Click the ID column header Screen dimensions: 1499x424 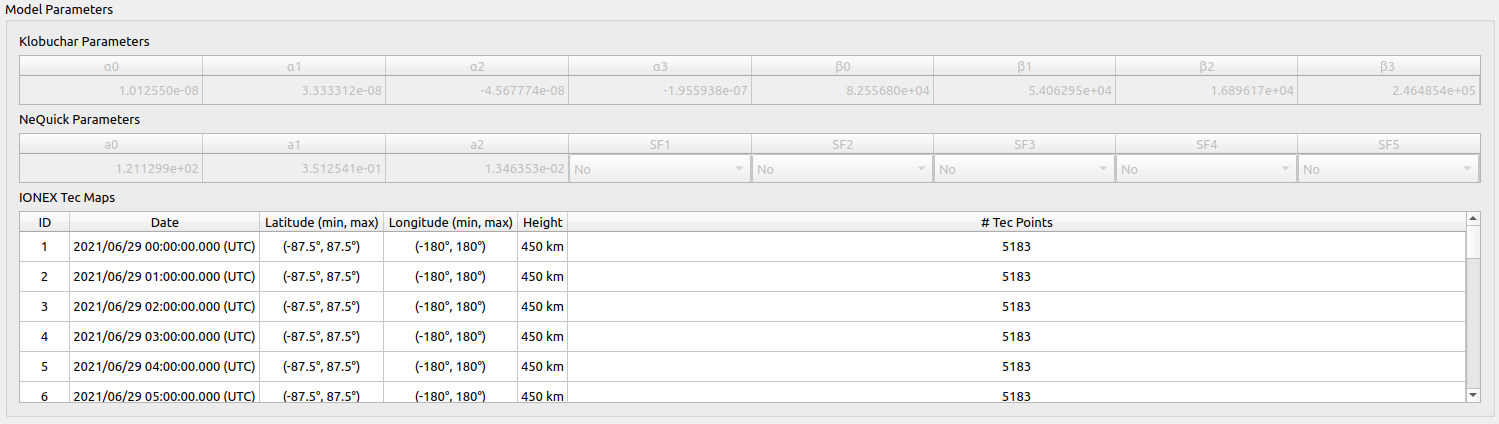[x=44, y=222]
